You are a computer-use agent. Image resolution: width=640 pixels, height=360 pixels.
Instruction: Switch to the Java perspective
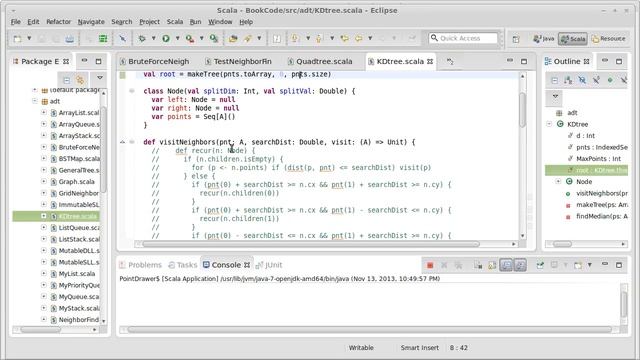pyautogui.click(x=544, y=39)
